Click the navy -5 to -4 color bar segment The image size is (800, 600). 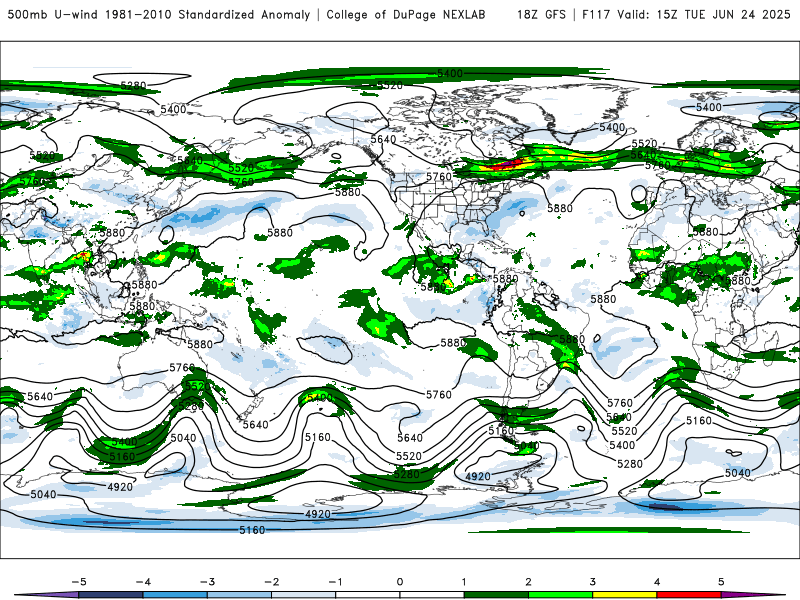111,595
